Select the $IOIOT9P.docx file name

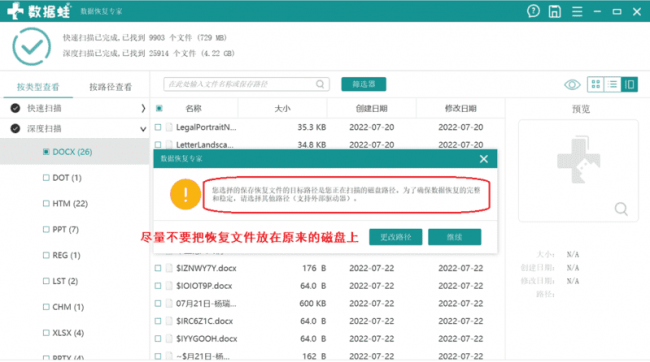click(x=204, y=286)
